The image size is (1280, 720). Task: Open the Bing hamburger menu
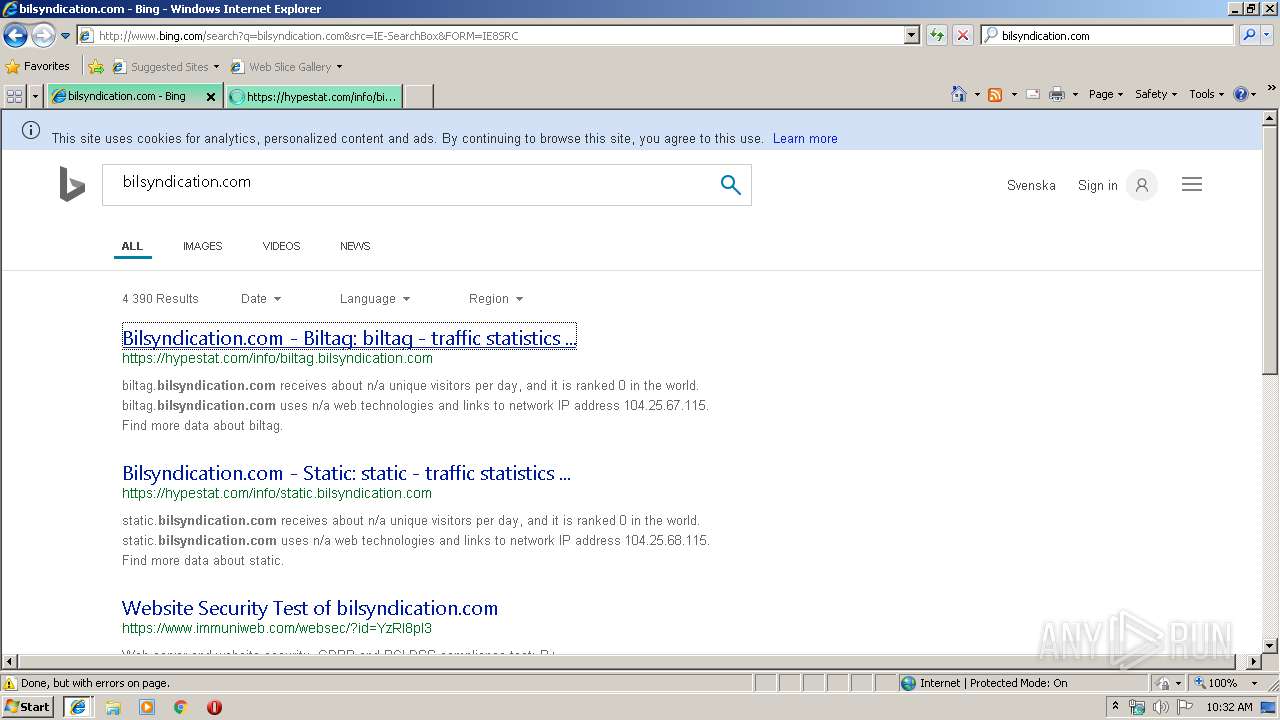click(x=1191, y=184)
